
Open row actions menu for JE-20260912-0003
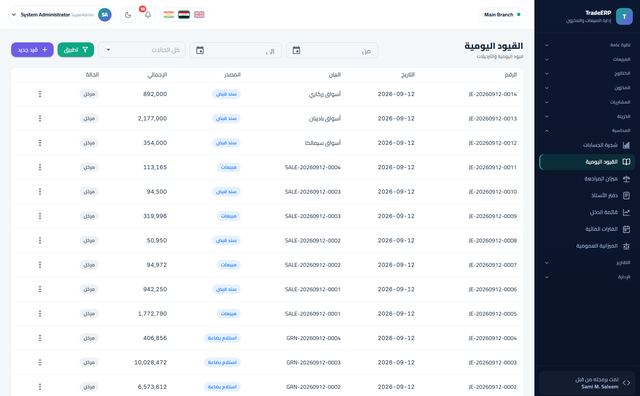tap(40, 362)
